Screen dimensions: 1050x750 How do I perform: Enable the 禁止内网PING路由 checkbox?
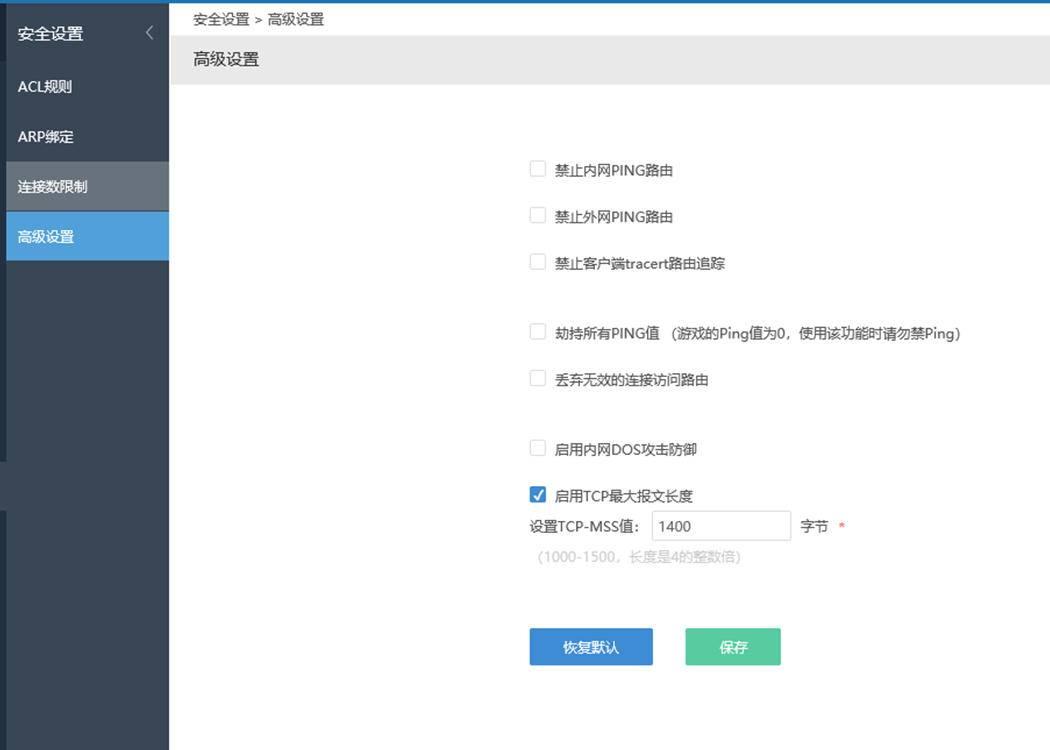click(x=536, y=169)
